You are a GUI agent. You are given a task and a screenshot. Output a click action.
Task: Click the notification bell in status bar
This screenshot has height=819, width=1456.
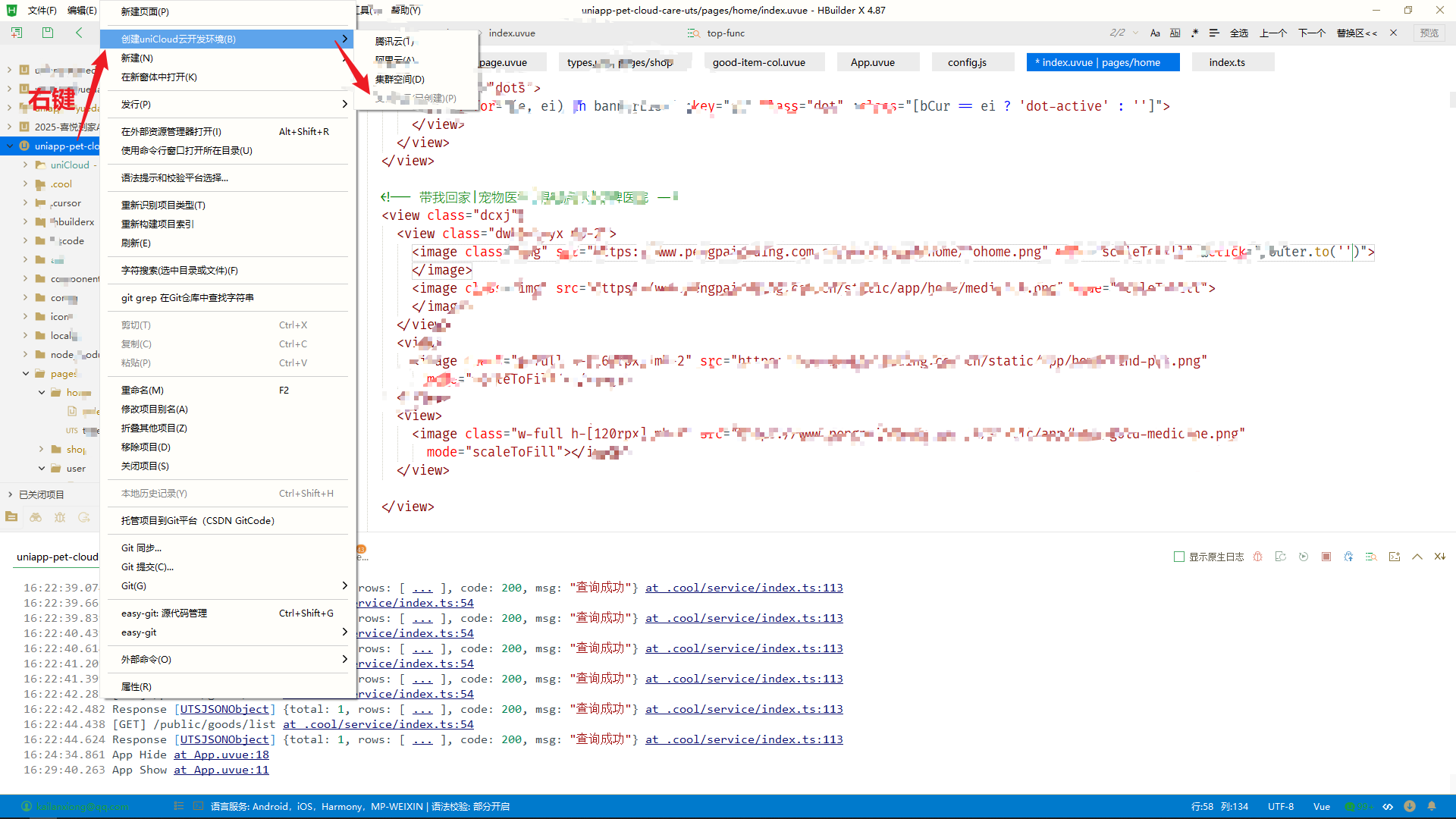click(1431, 806)
